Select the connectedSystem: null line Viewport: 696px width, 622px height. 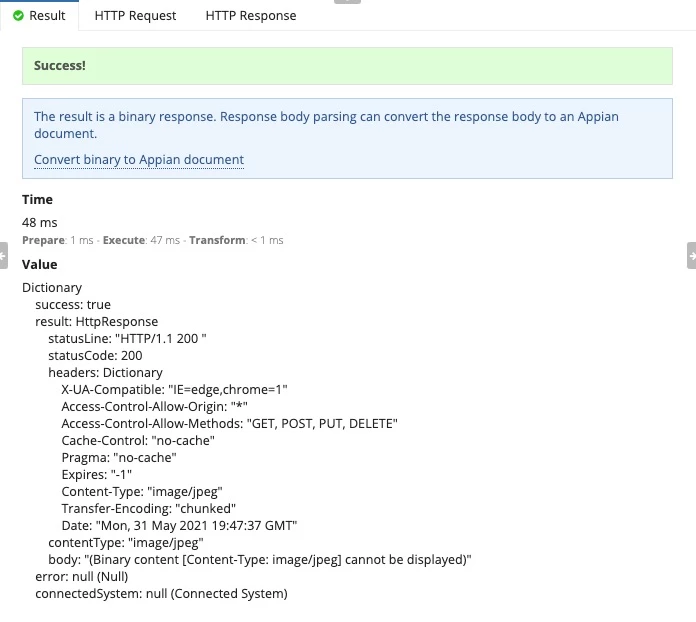click(x=161, y=594)
